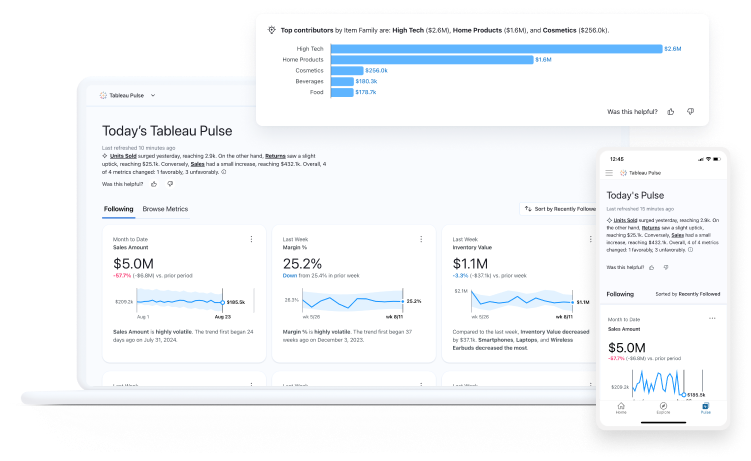Click thumbs down under desktop Pulse summary
The width and height of the screenshot is (751, 461).
[x=170, y=184]
